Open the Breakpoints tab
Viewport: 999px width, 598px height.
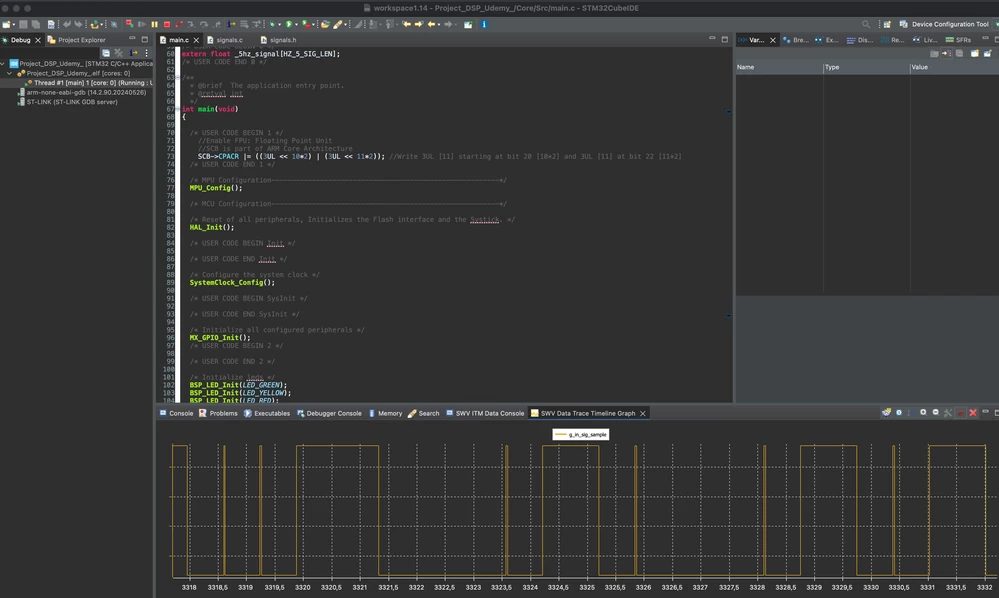796,39
